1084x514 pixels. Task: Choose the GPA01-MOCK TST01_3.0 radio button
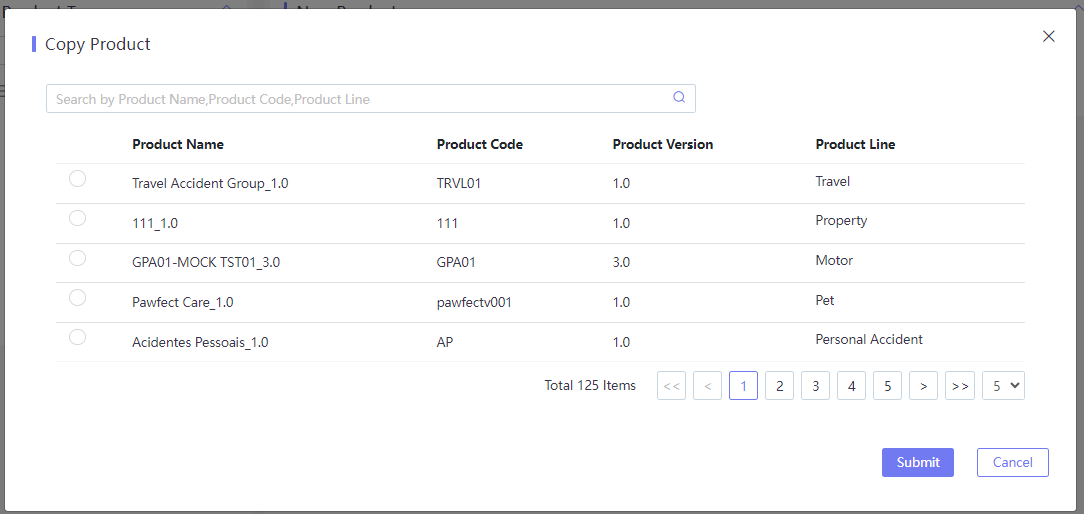[x=77, y=258]
